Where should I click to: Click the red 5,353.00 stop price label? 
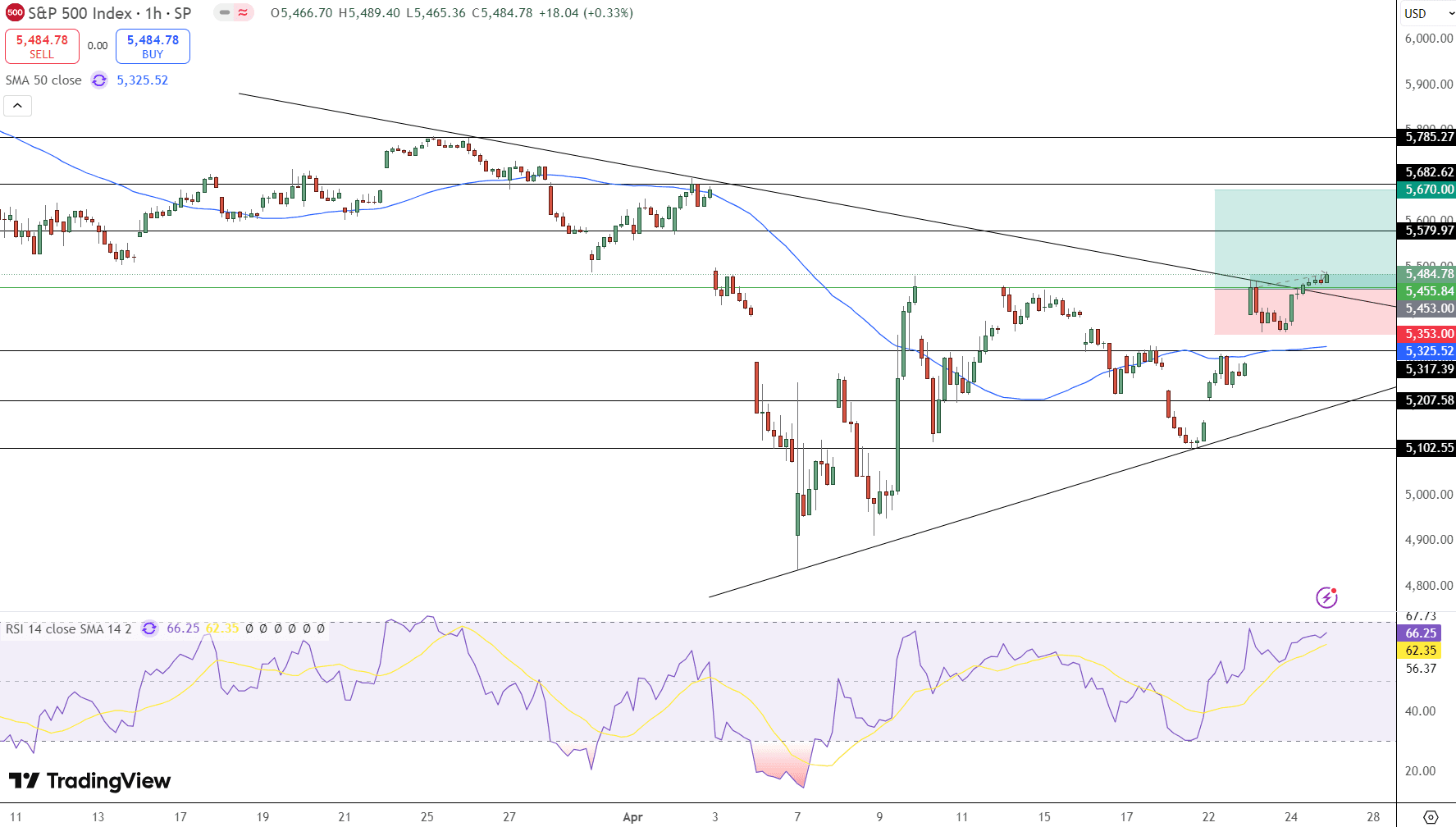pos(1426,334)
